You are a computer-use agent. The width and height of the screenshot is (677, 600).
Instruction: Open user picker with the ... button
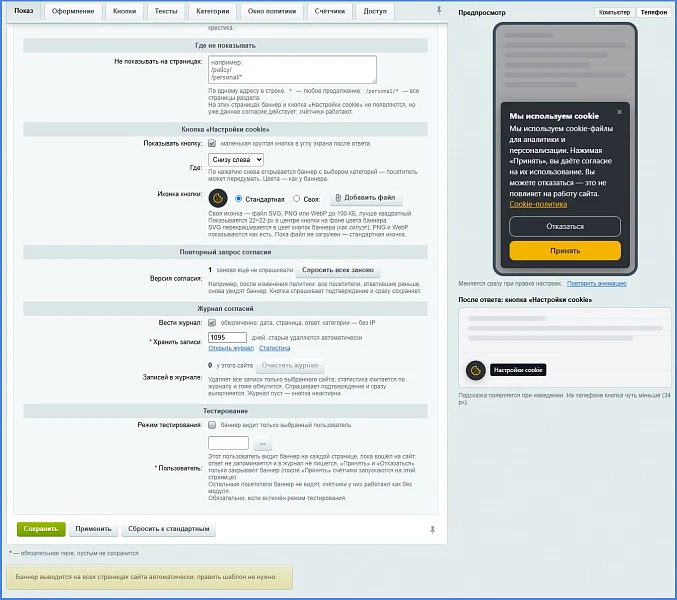pyautogui.click(x=263, y=443)
